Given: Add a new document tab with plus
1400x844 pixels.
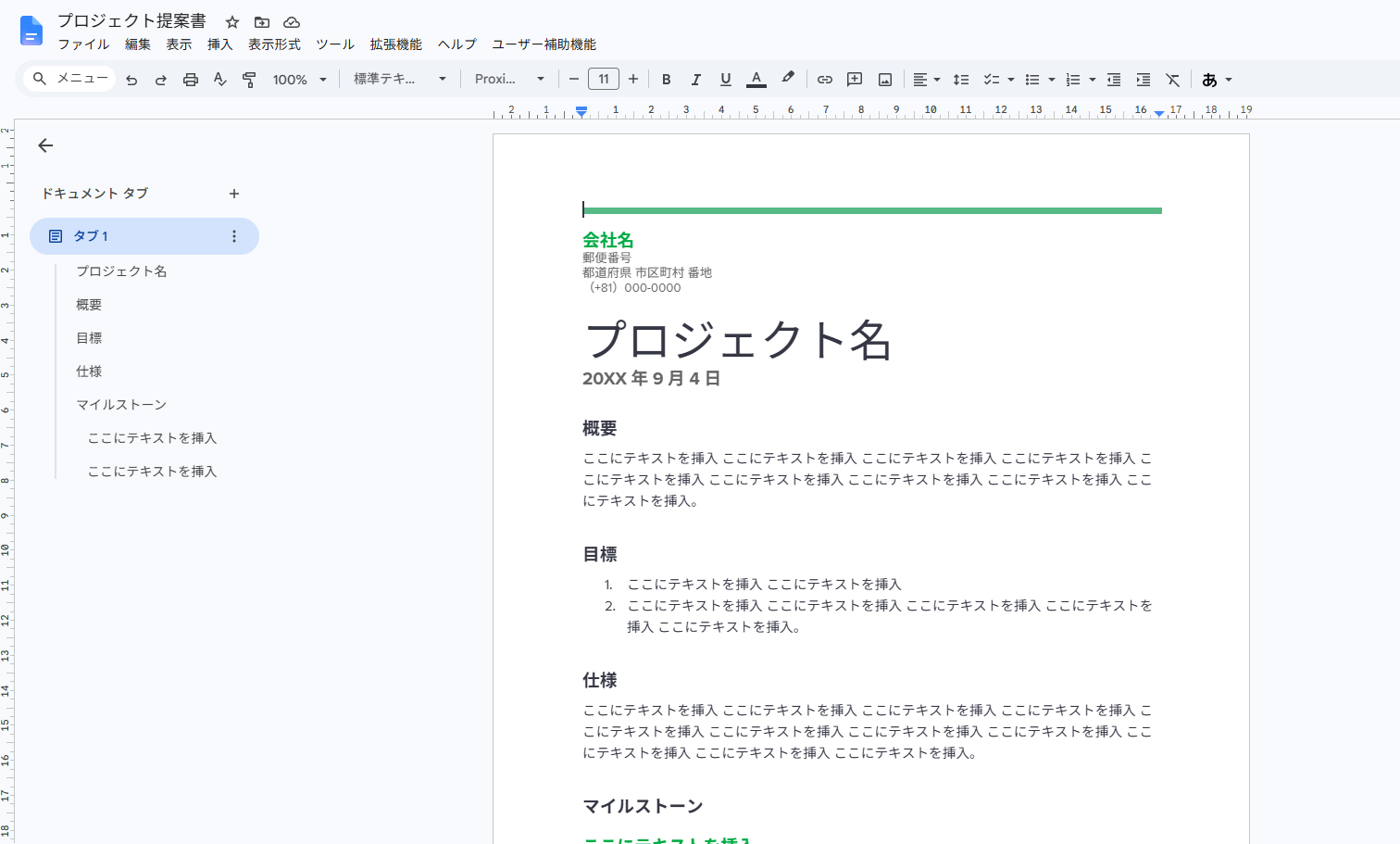Looking at the screenshot, I should (x=234, y=194).
